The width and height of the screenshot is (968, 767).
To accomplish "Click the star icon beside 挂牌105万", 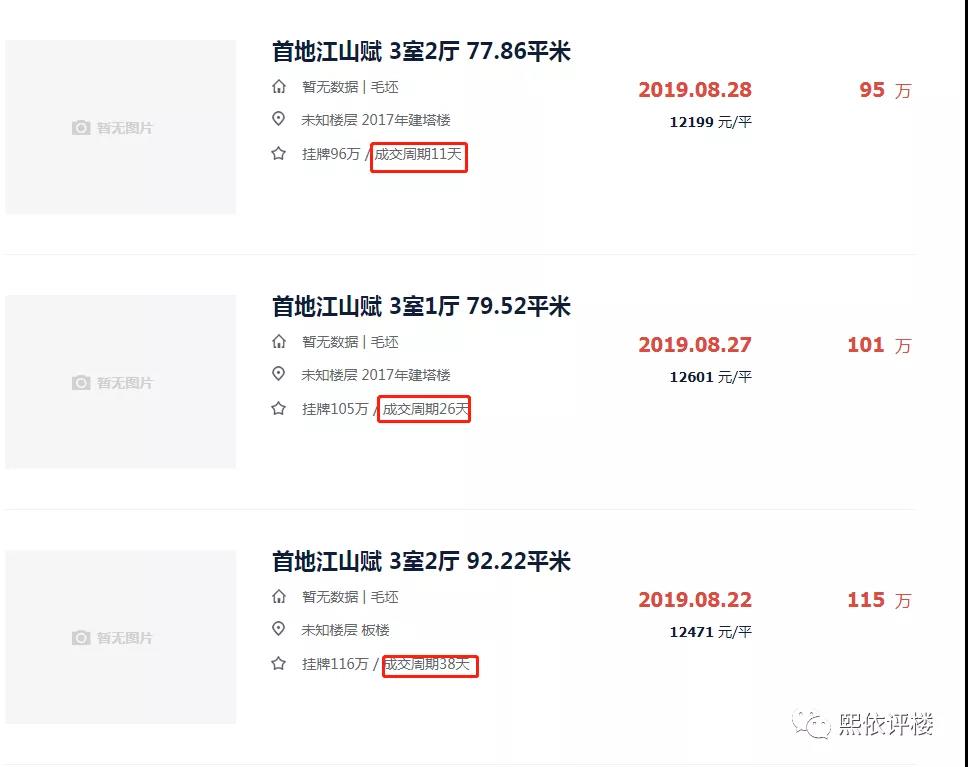I will [x=280, y=408].
